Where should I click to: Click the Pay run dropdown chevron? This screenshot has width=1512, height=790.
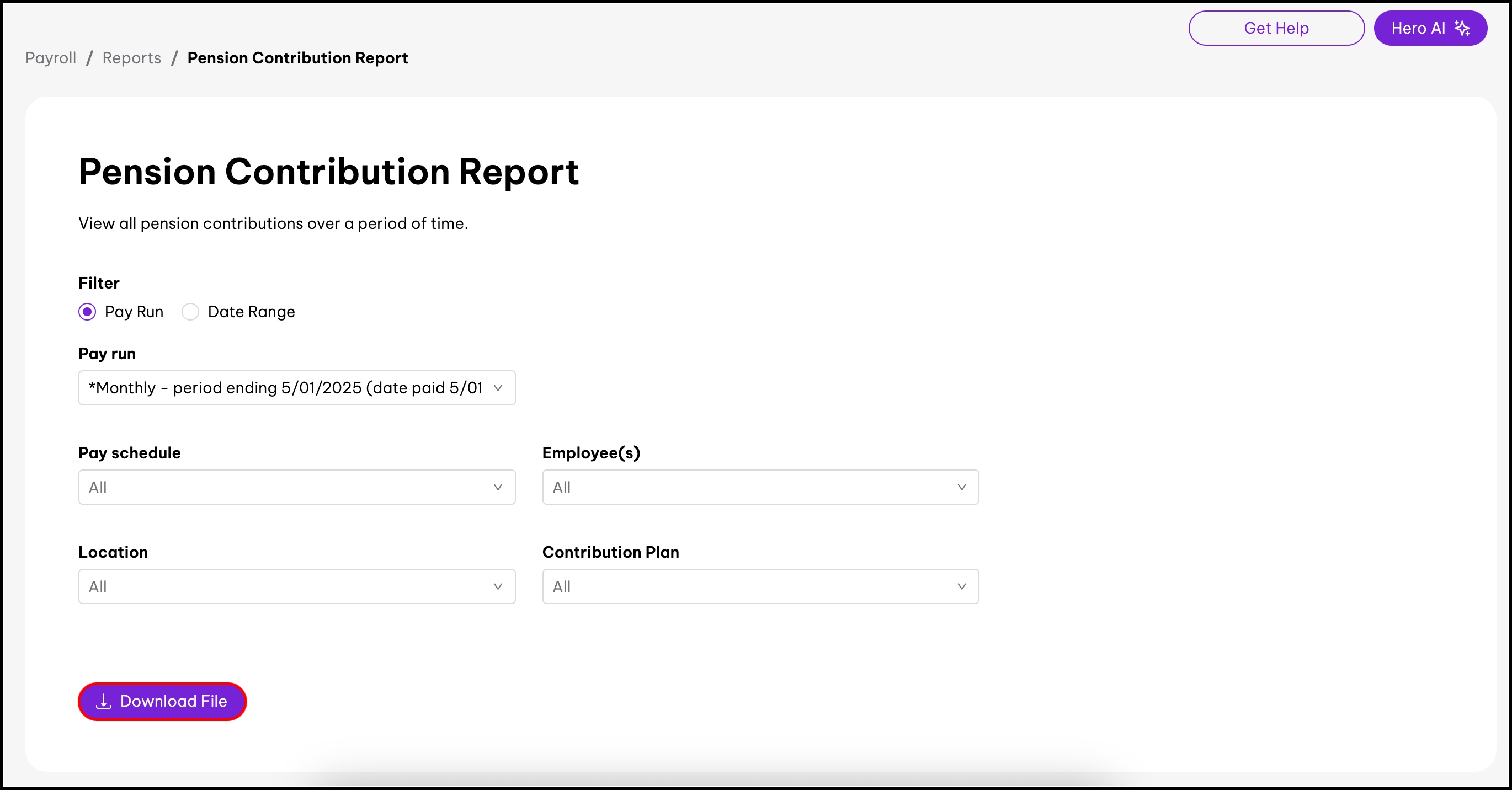(x=498, y=388)
